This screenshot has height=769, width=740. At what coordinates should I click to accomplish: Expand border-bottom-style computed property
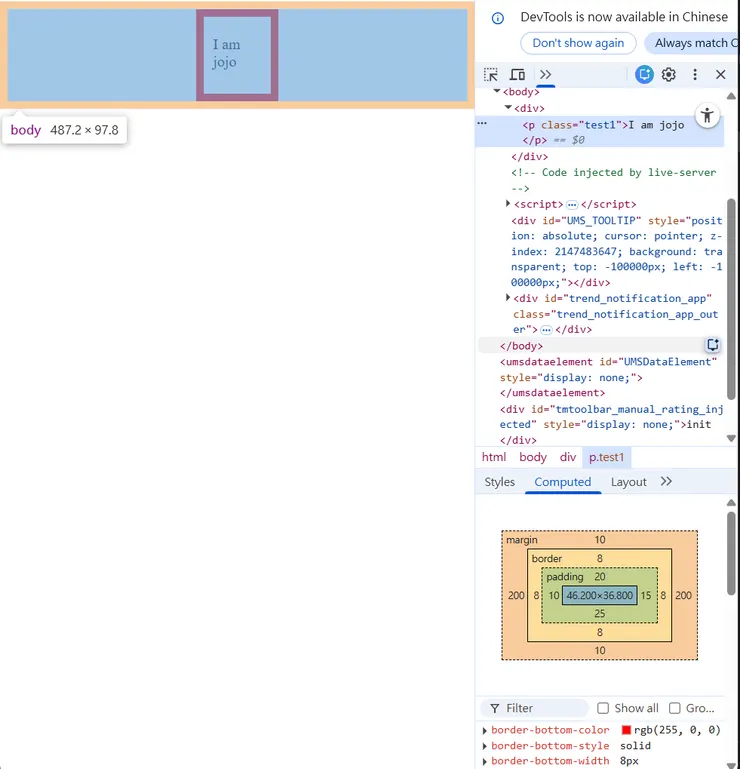click(485, 746)
